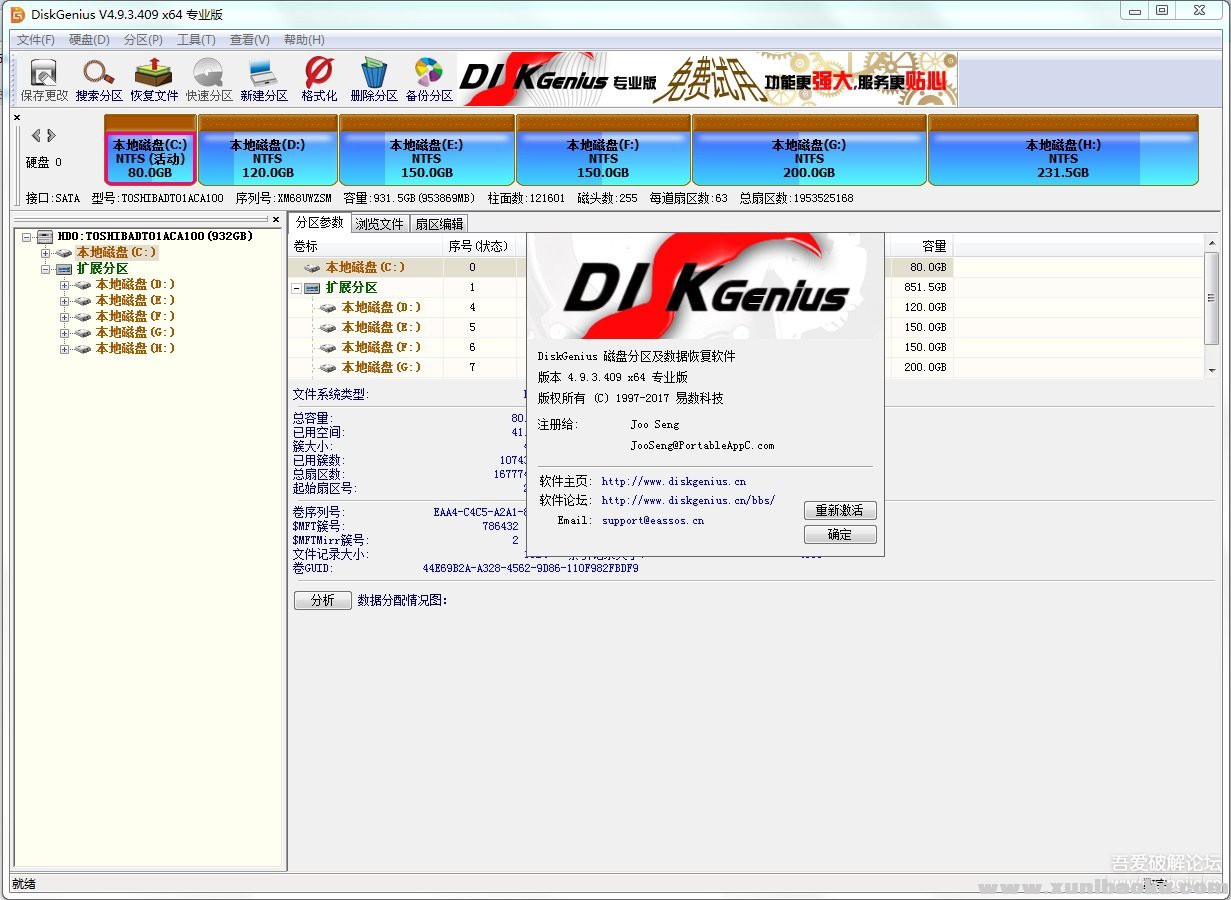Switch to the 浏览文件 tab
This screenshot has height=900, width=1231.
pos(379,224)
